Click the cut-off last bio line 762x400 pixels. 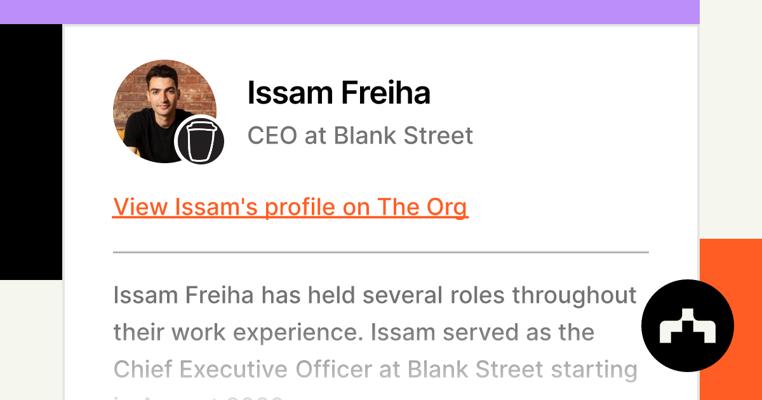pos(200,396)
